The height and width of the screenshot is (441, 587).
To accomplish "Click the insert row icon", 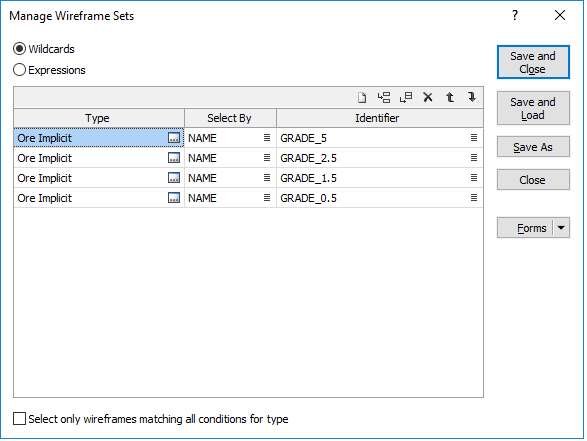I will (384, 98).
